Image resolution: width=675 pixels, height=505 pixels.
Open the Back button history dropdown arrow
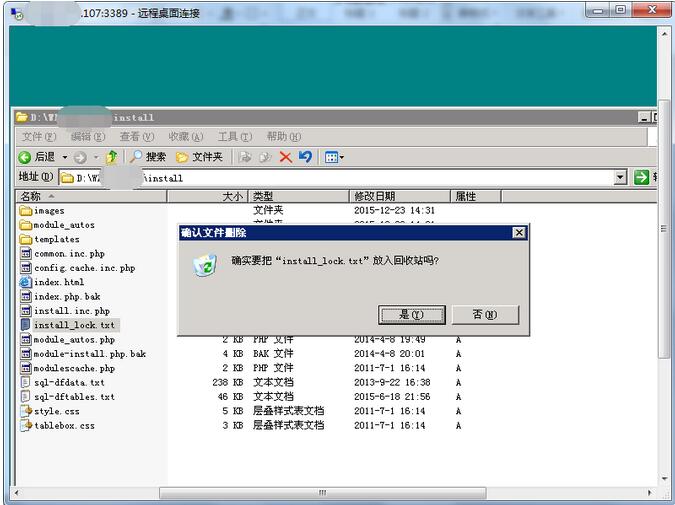65,157
